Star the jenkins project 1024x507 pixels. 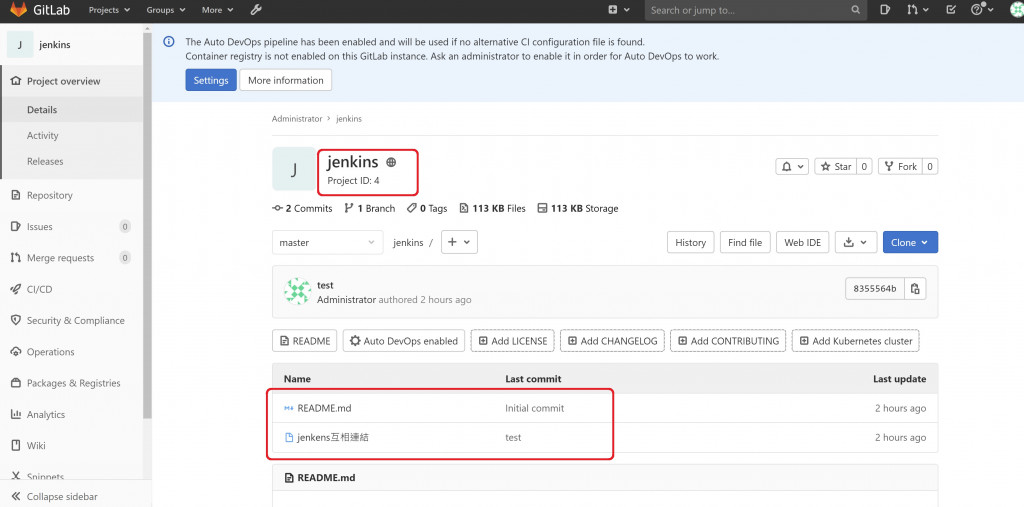click(x=835, y=167)
